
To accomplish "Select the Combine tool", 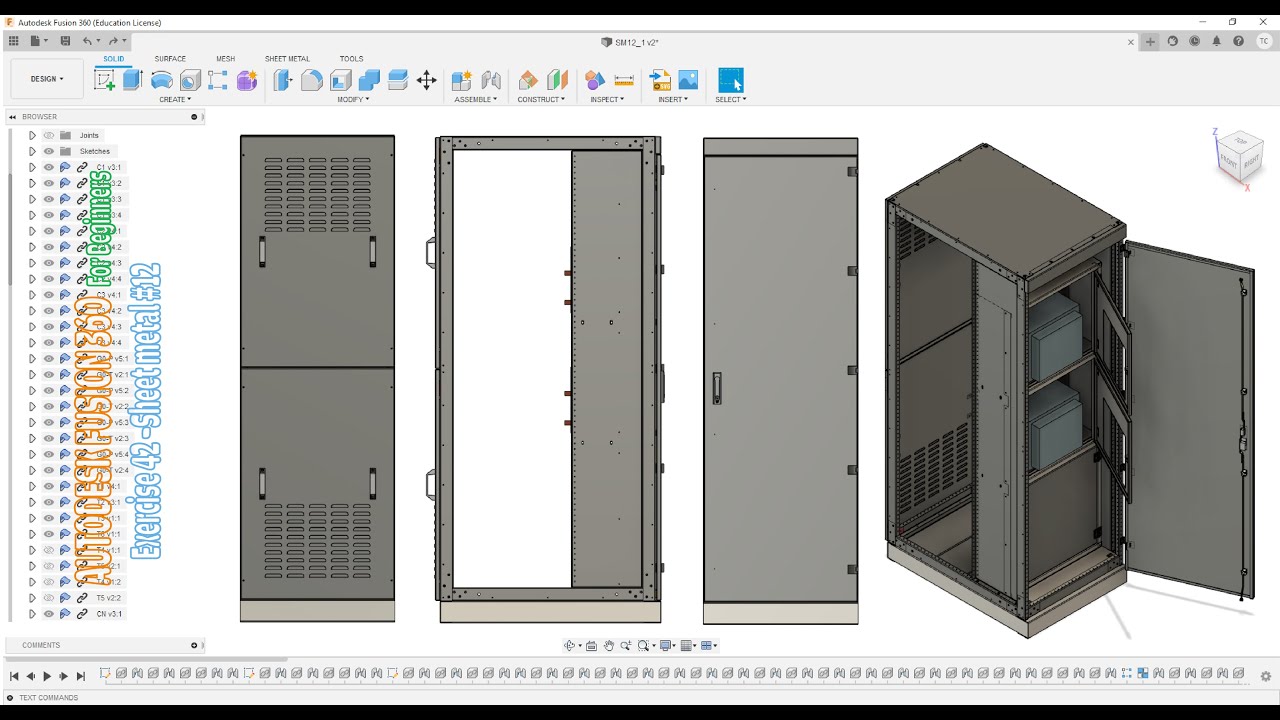I will 369,80.
